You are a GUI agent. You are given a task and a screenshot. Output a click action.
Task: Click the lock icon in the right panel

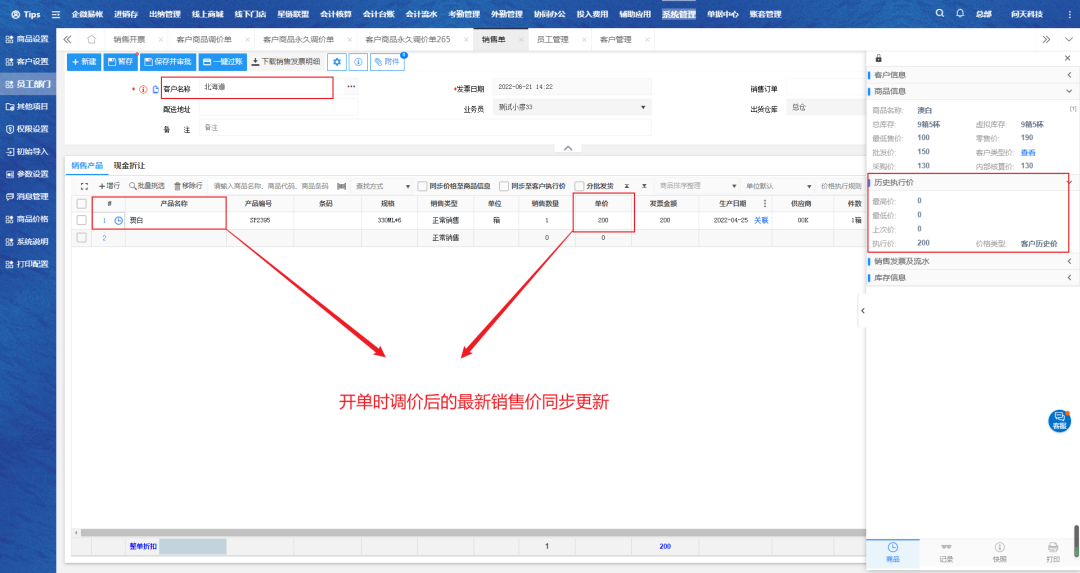click(878, 59)
